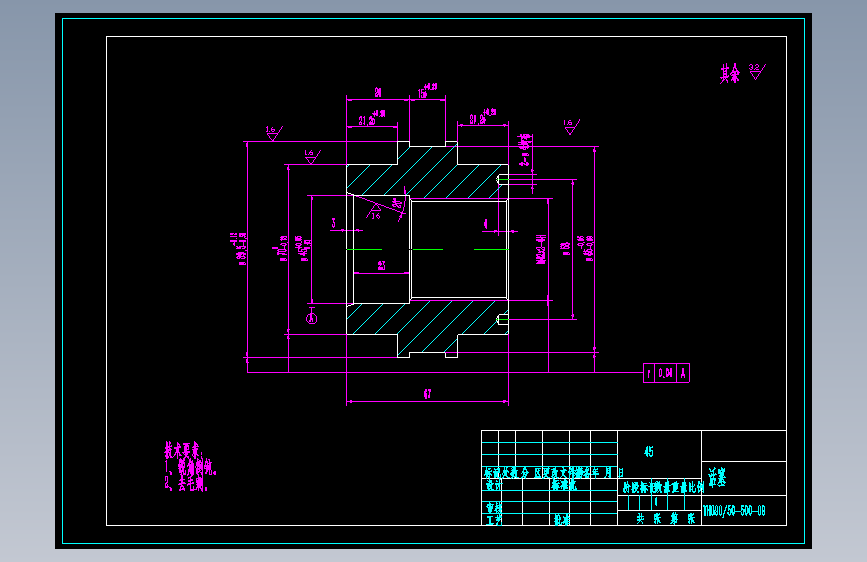Click the 批准 cell in title block

[562, 519]
